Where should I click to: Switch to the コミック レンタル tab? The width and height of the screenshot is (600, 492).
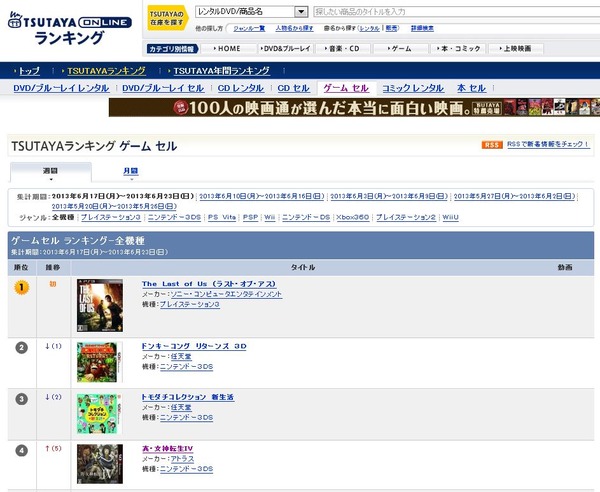tap(413, 88)
